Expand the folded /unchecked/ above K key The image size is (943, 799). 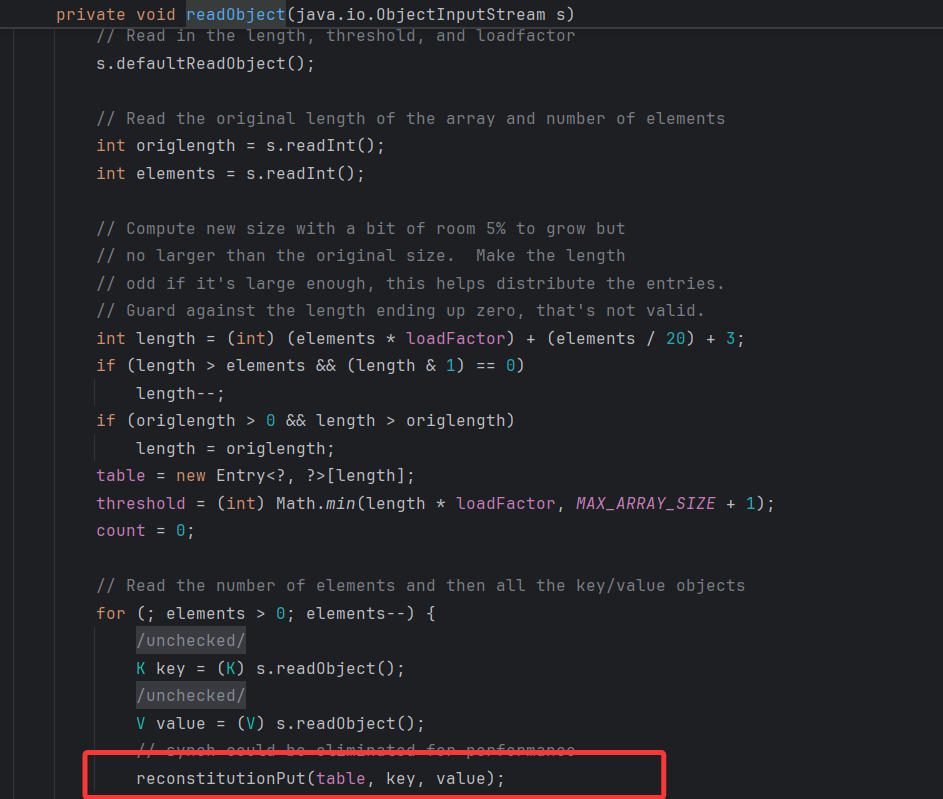[x=190, y=641]
